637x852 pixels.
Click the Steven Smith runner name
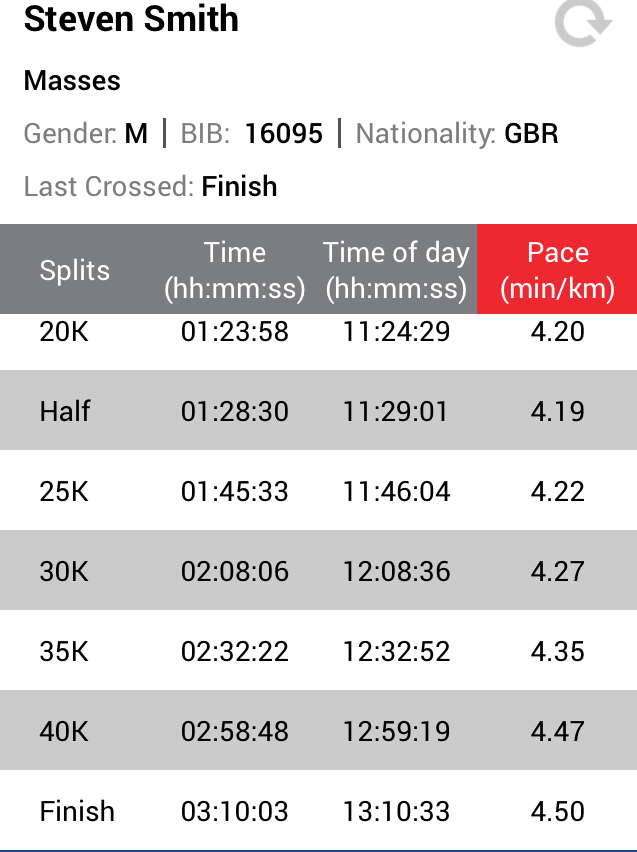tap(131, 20)
